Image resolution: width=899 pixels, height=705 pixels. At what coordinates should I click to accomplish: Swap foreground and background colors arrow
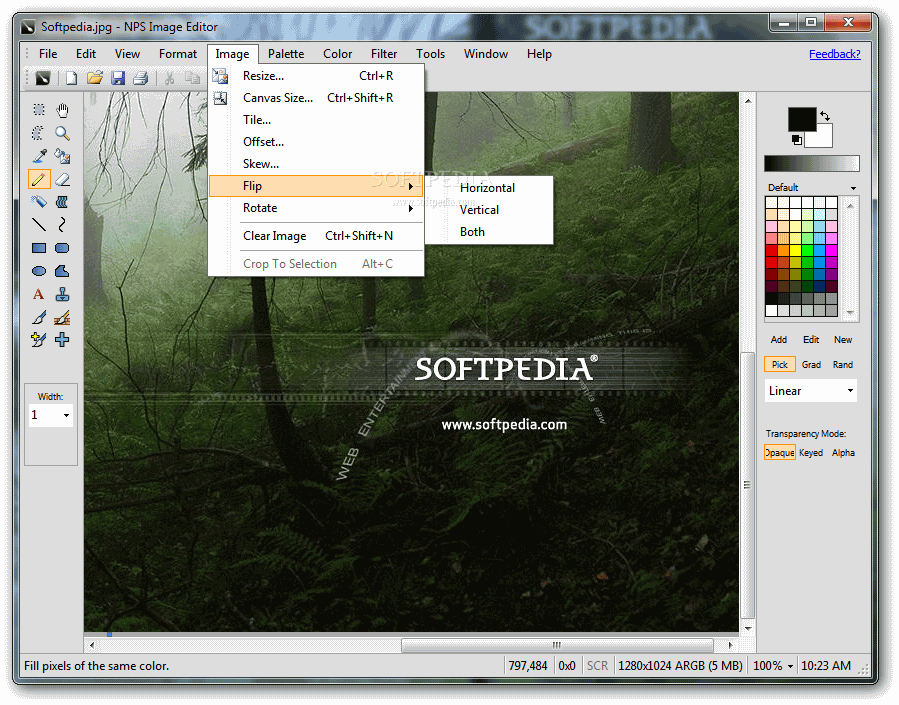(825, 116)
